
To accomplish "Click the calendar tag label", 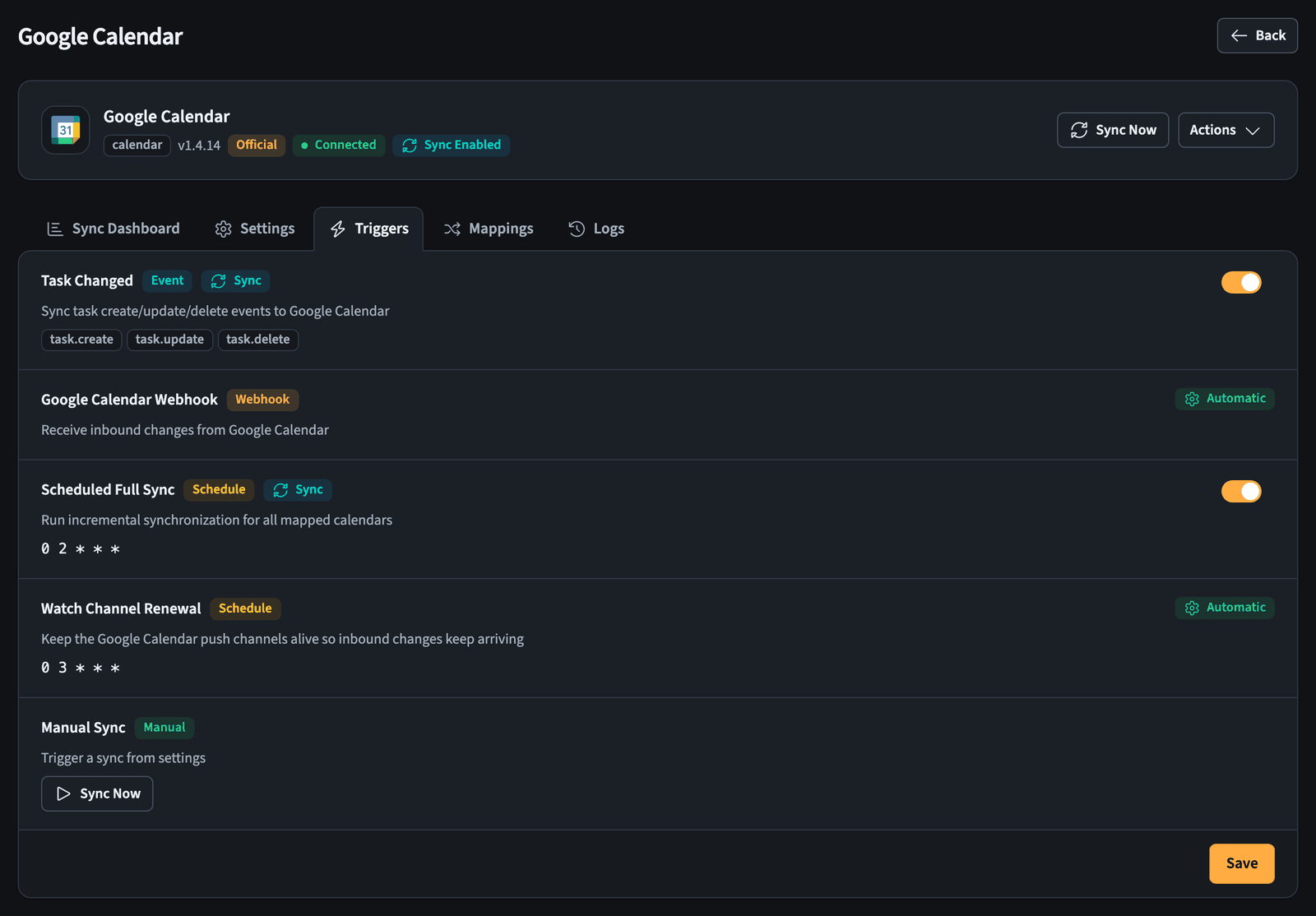I will tap(137, 145).
